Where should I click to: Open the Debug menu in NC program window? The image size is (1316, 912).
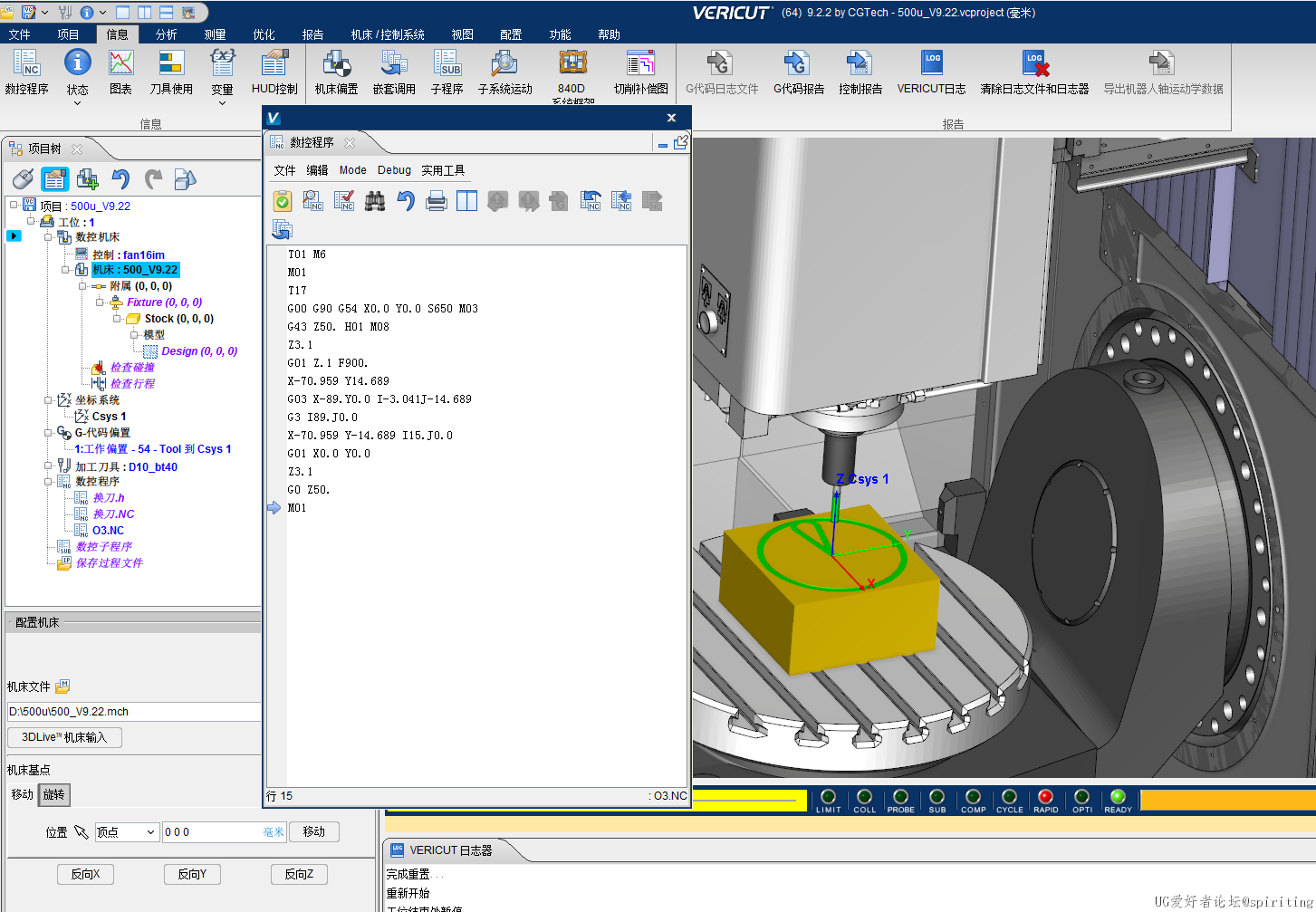[x=394, y=170]
